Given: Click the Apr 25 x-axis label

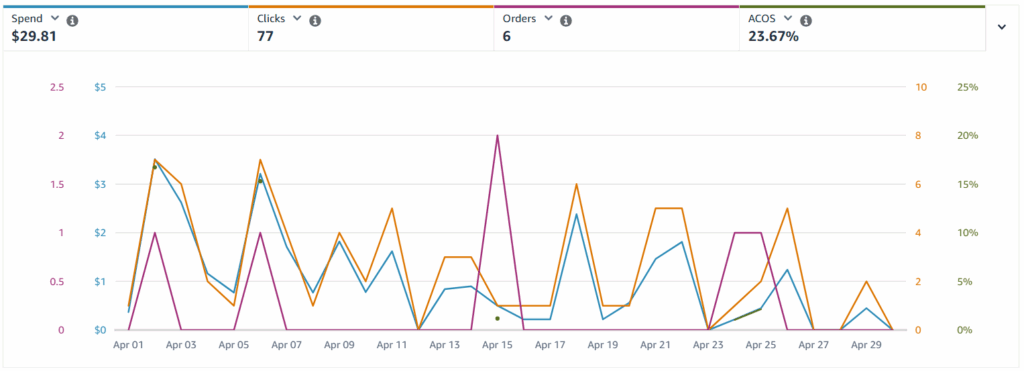Looking at the screenshot, I should [761, 344].
